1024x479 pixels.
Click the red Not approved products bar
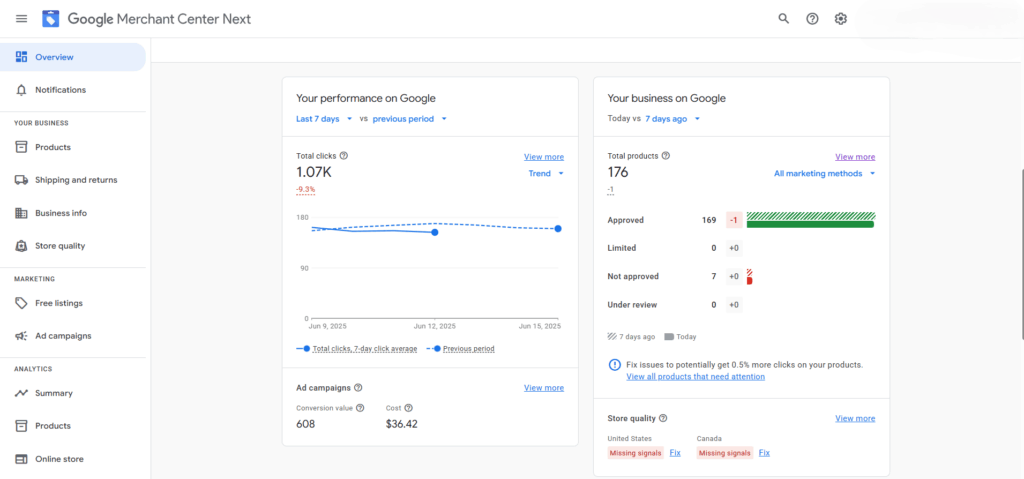750,280
